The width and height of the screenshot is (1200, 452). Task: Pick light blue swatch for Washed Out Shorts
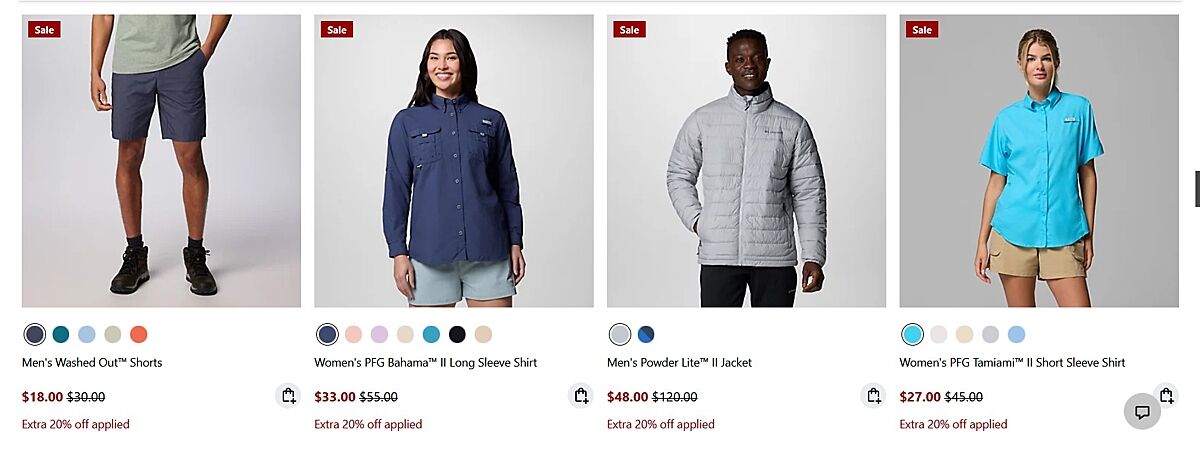click(87, 334)
